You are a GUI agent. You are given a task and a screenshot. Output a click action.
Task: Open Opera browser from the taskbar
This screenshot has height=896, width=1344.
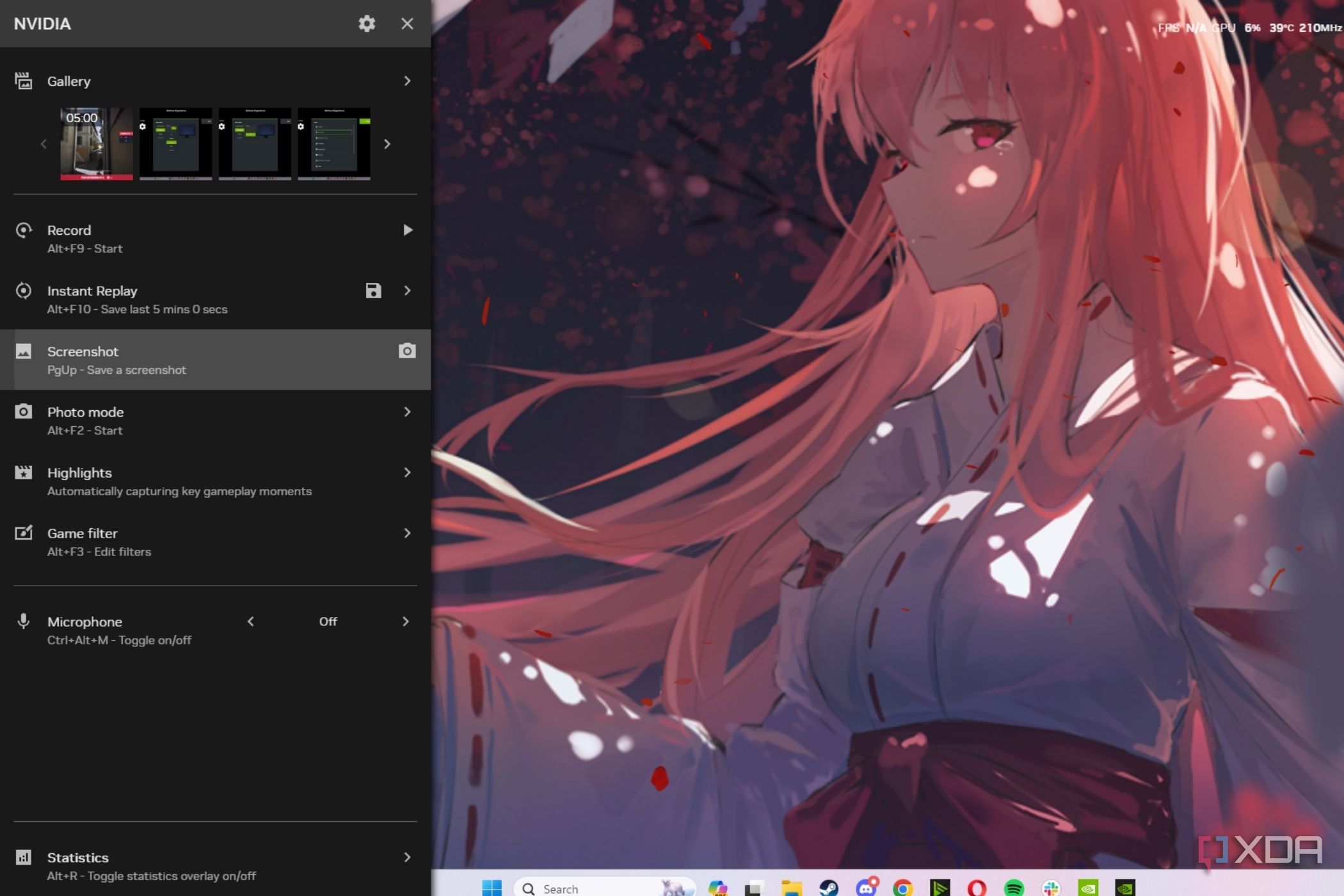point(977,888)
